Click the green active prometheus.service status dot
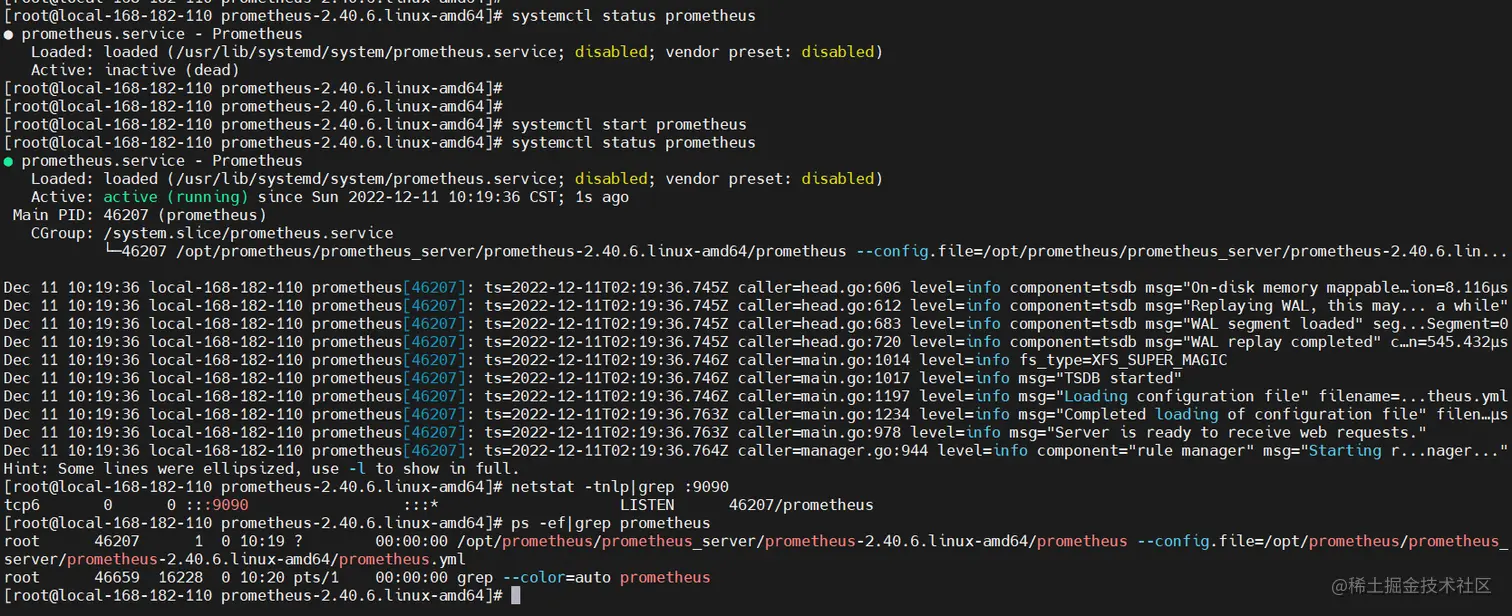Image resolution: width=1512 pixels, height=616 pixels. [8, 160]
